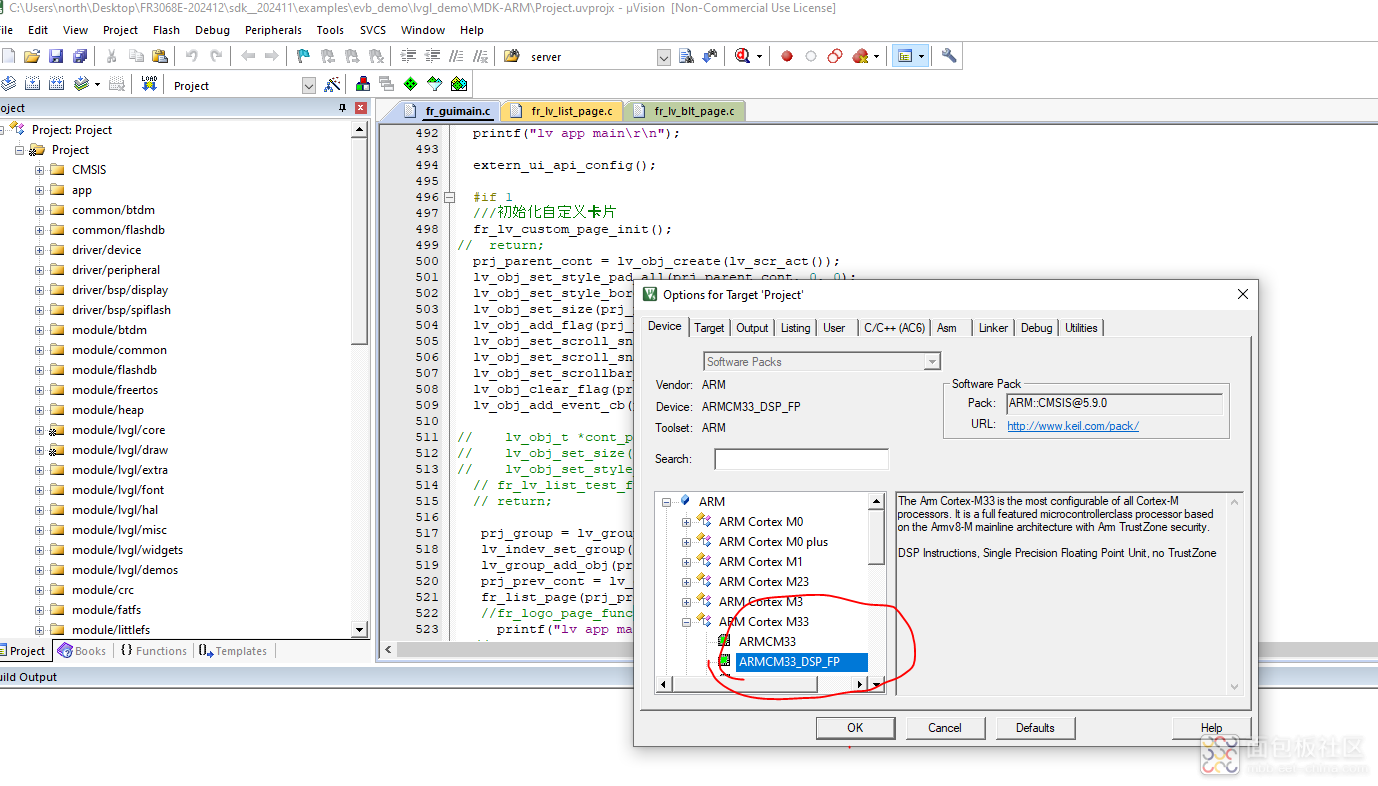
Task: Open the batch build dropdown arrow
Action: [97, 85]
